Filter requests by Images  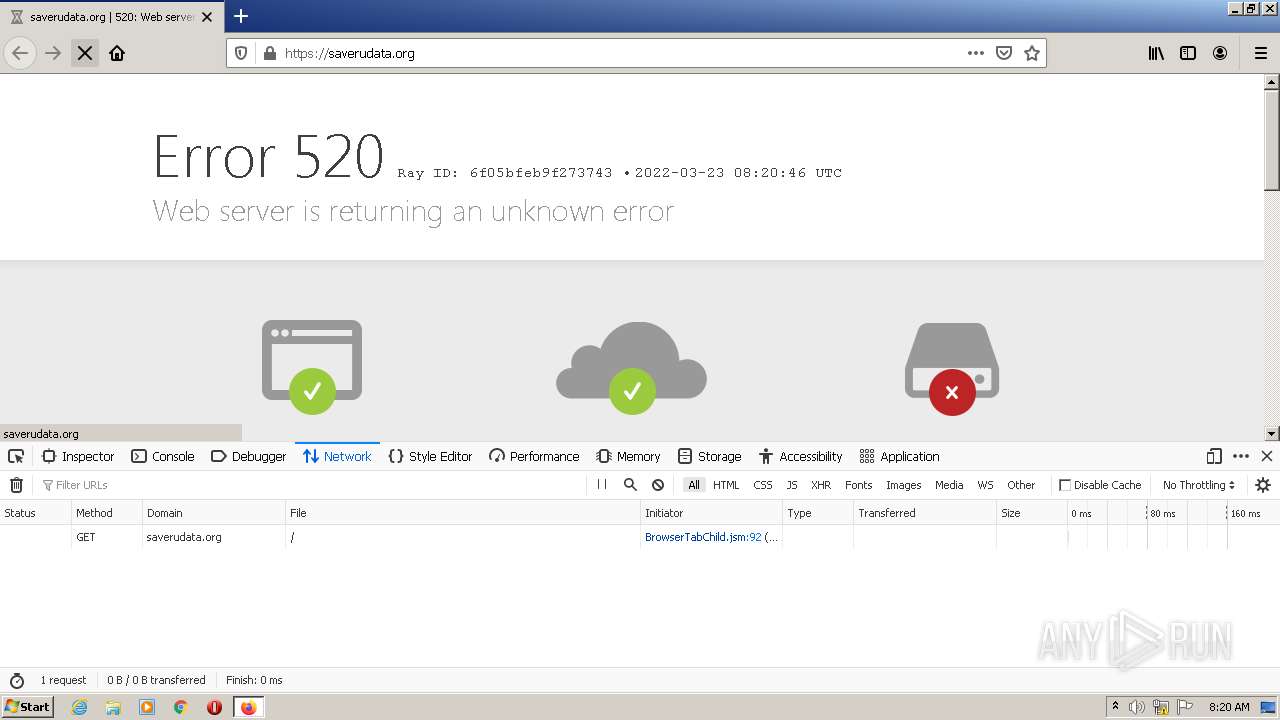click(x=904, y=485)
